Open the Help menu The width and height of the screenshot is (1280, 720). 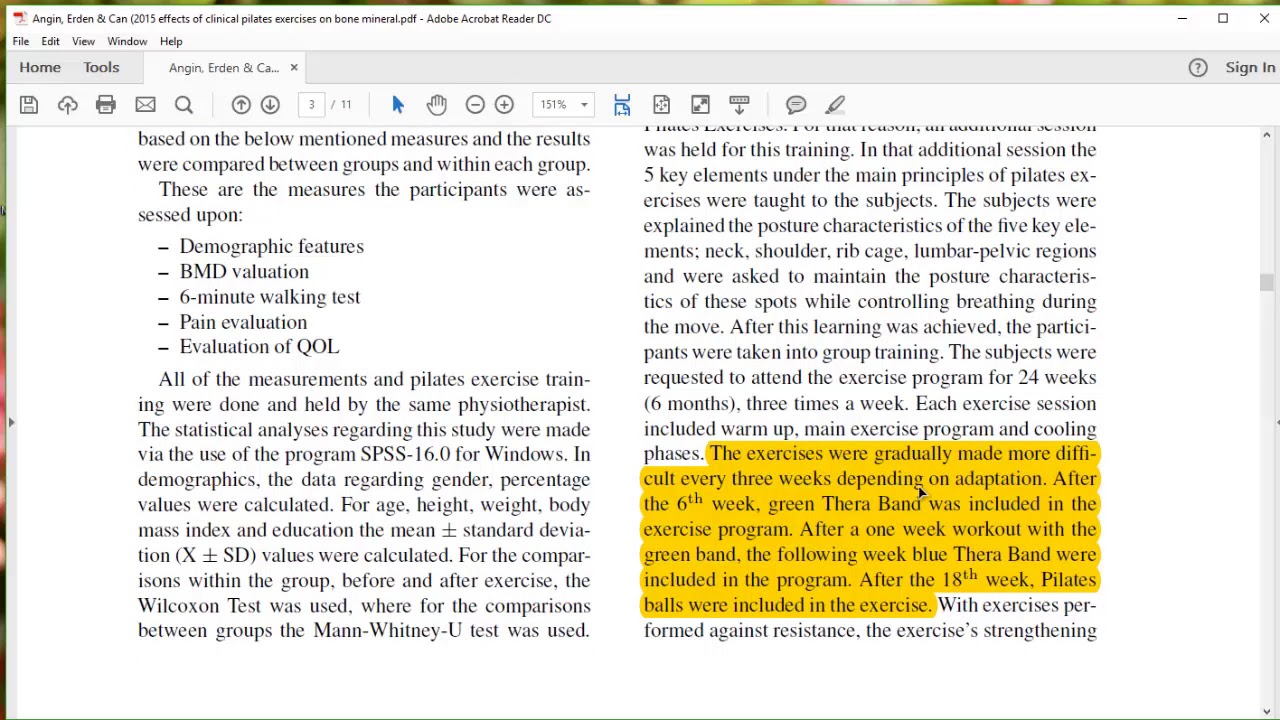click(171, 41)
